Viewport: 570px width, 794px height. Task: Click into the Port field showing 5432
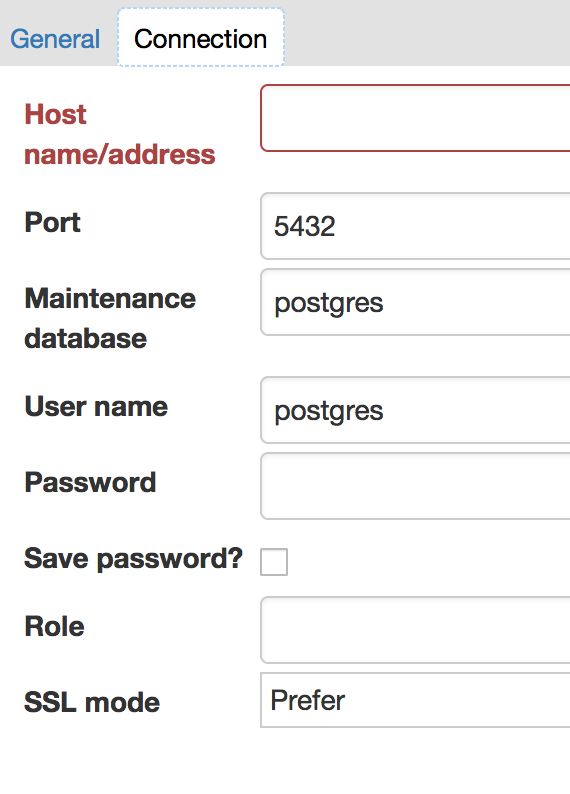[x=415, y=226]
